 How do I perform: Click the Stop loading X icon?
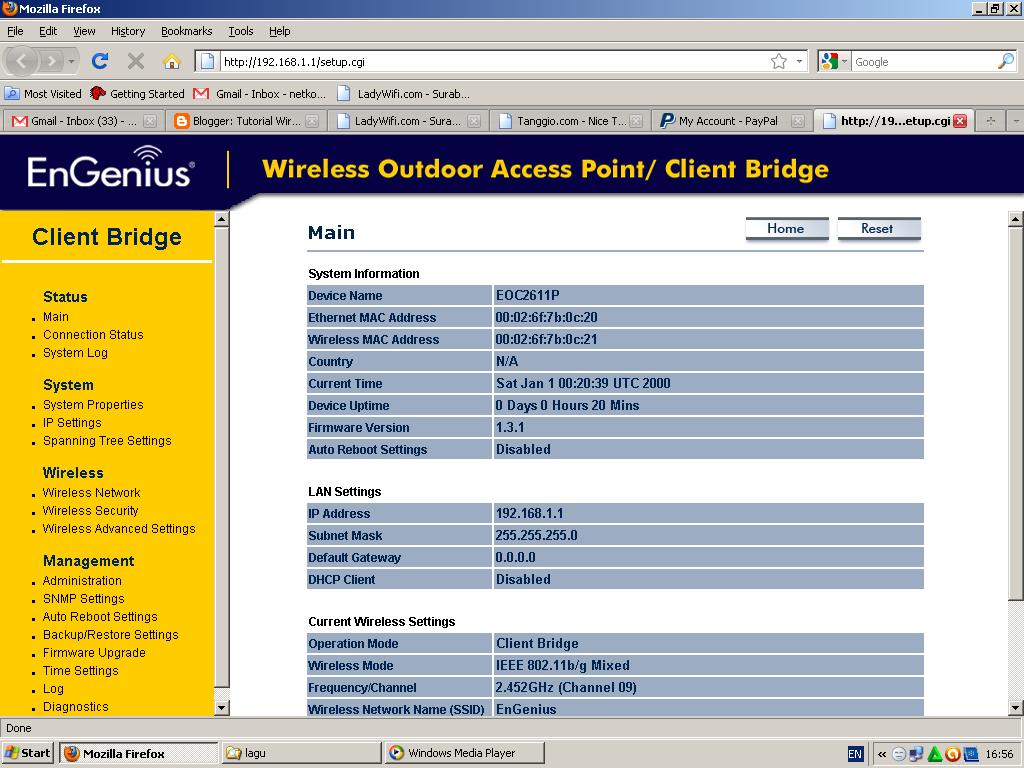[x=136, y=61]
